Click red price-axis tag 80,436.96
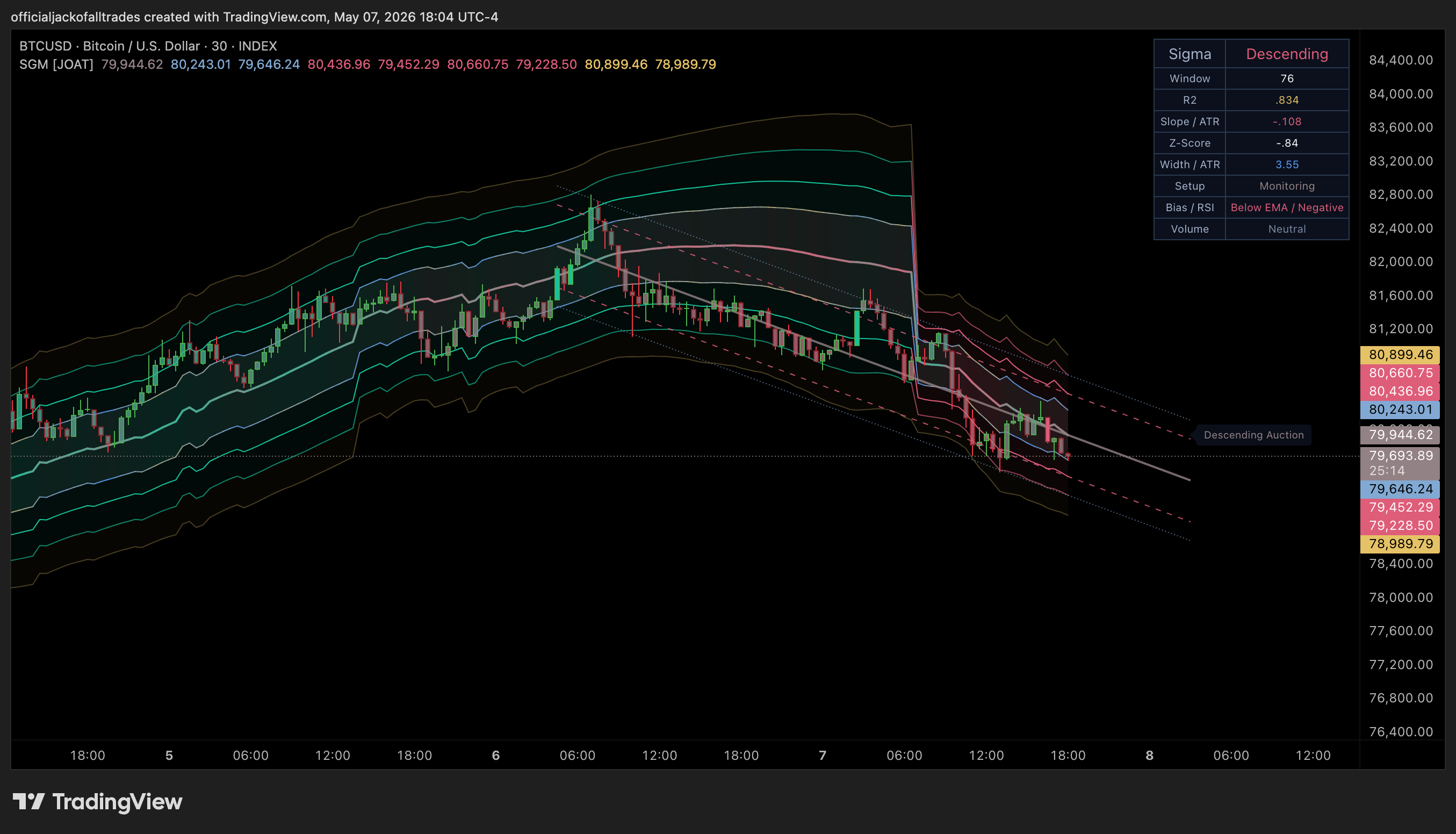The width and height of the screenshot is (1456, 834). click(x=1400, y=391)
